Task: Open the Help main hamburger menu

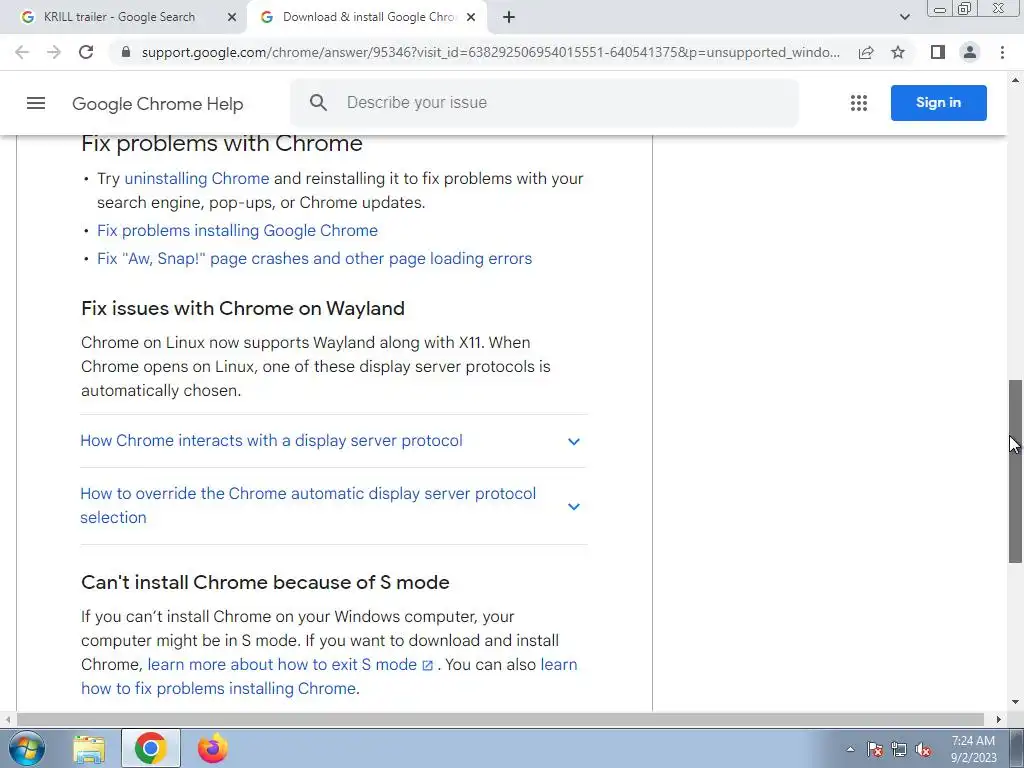Action: click(36, 103)
